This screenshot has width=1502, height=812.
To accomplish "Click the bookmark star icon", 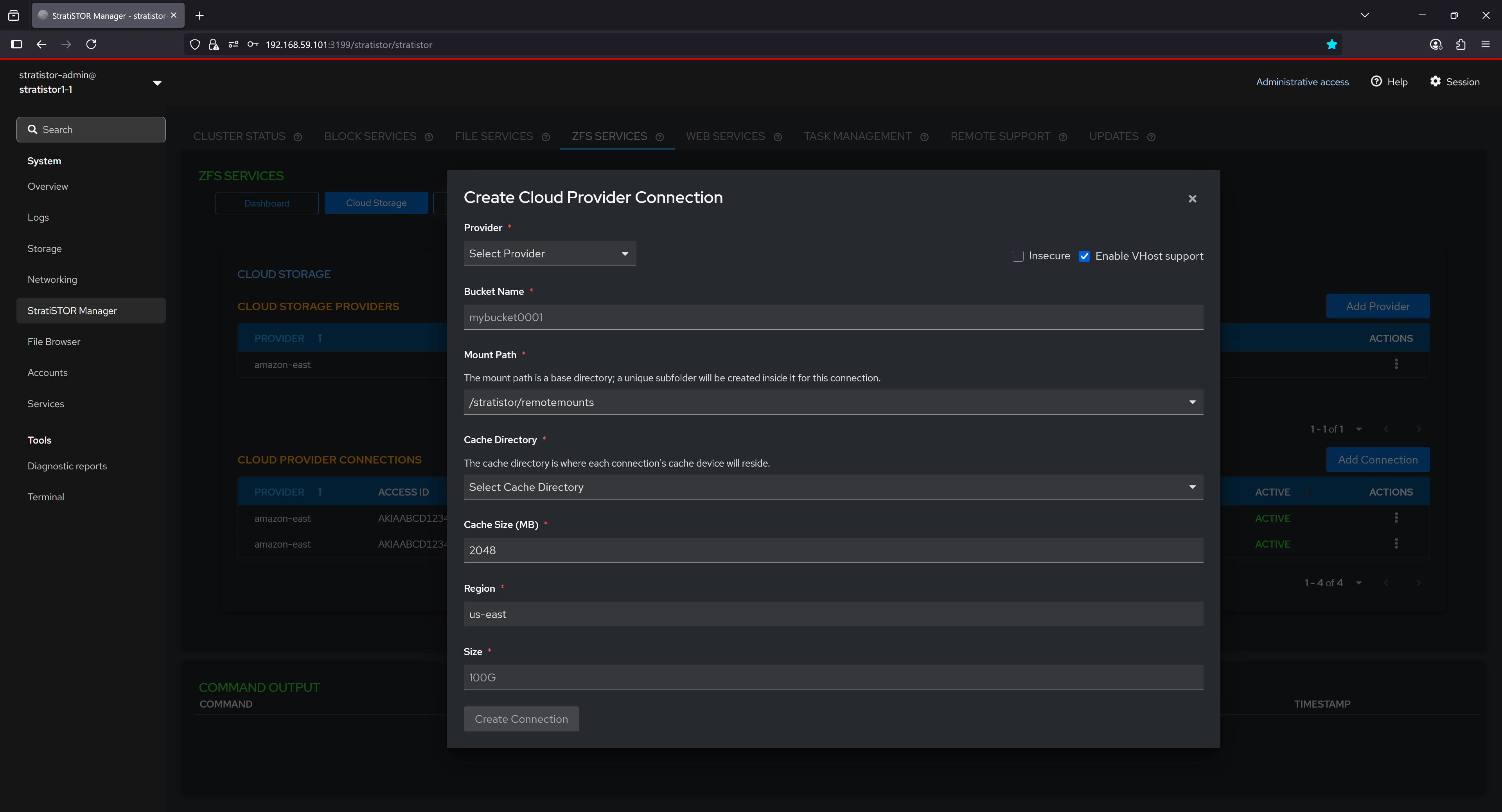I will pyautogui.click(x=1331, y=44).
